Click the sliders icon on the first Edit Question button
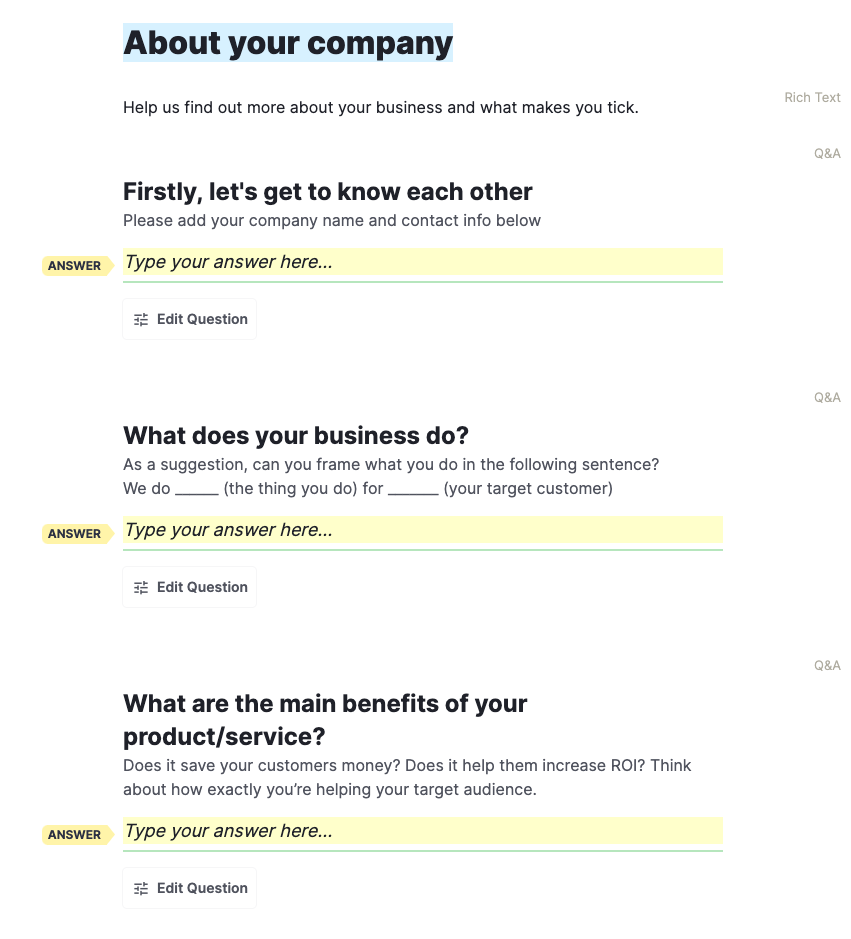 click(x=140, y=319)
